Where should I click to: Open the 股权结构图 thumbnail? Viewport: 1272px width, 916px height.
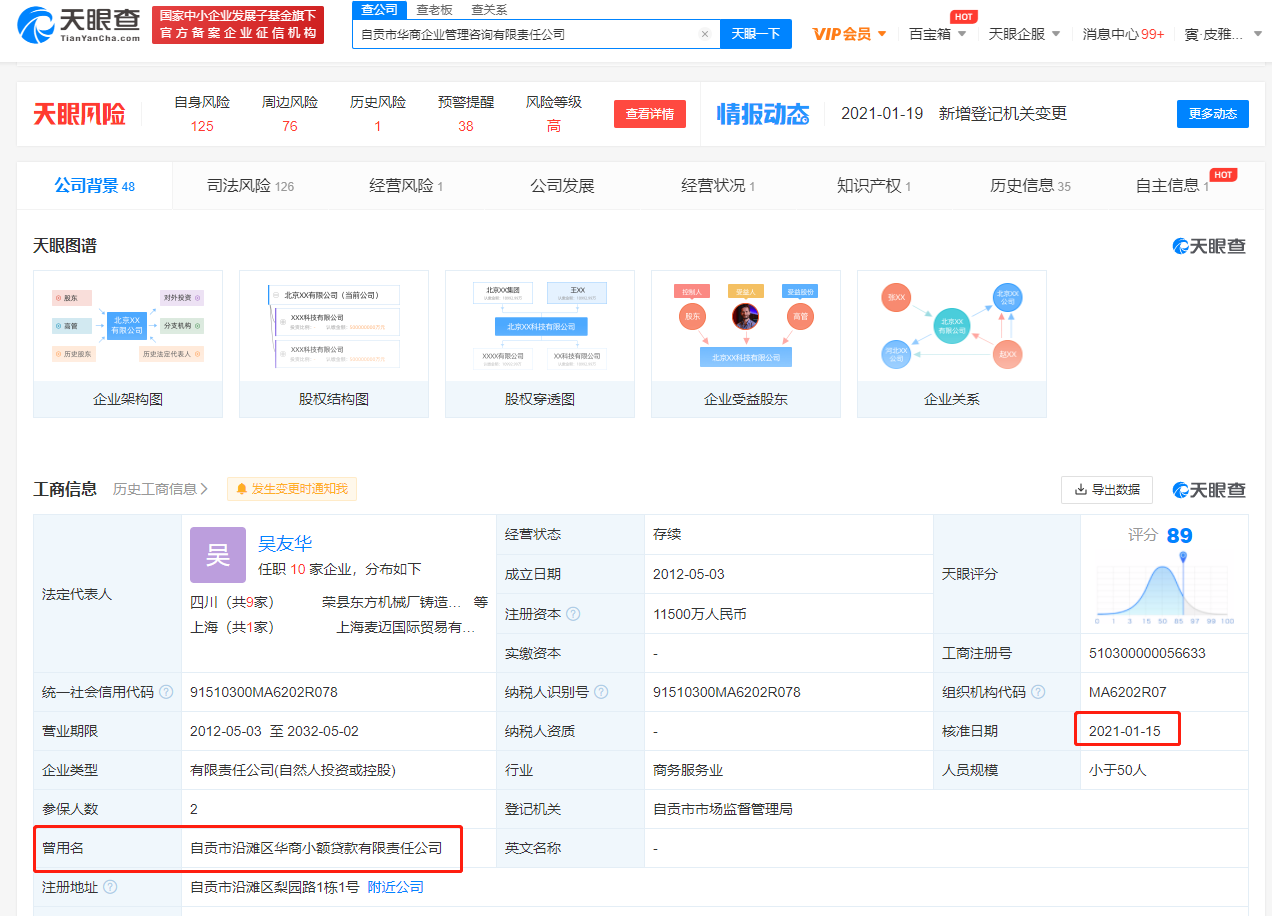point(334,343)
